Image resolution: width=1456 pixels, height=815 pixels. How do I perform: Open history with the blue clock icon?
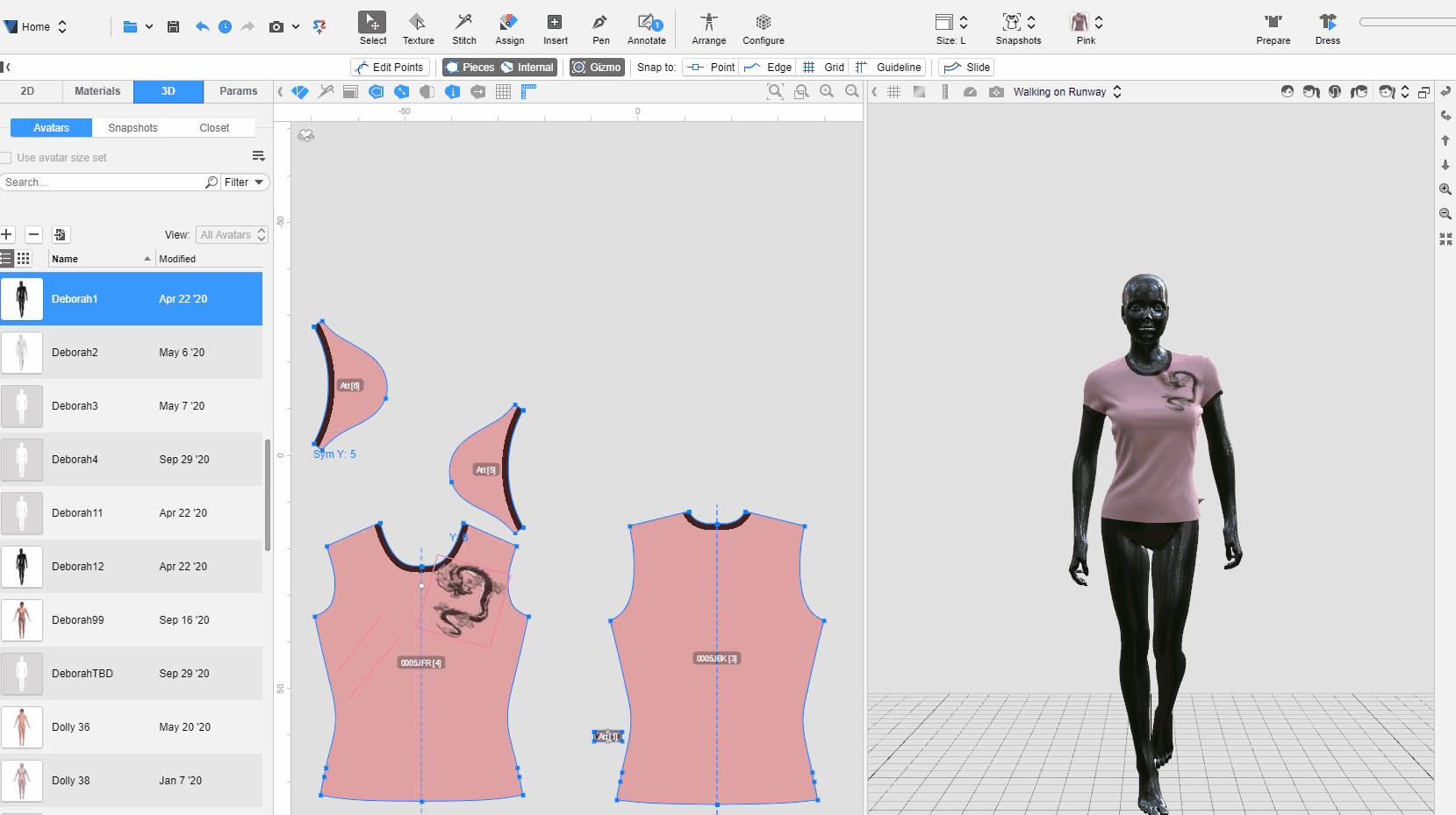click(225, 27)
